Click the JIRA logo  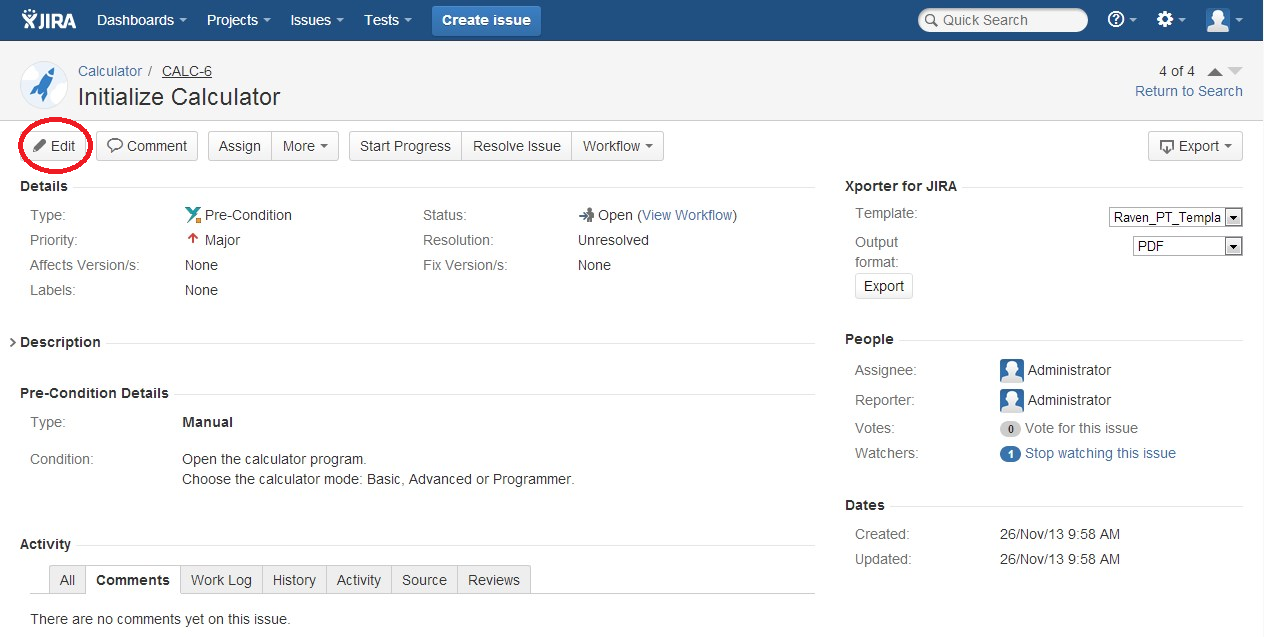click(51, 20)
